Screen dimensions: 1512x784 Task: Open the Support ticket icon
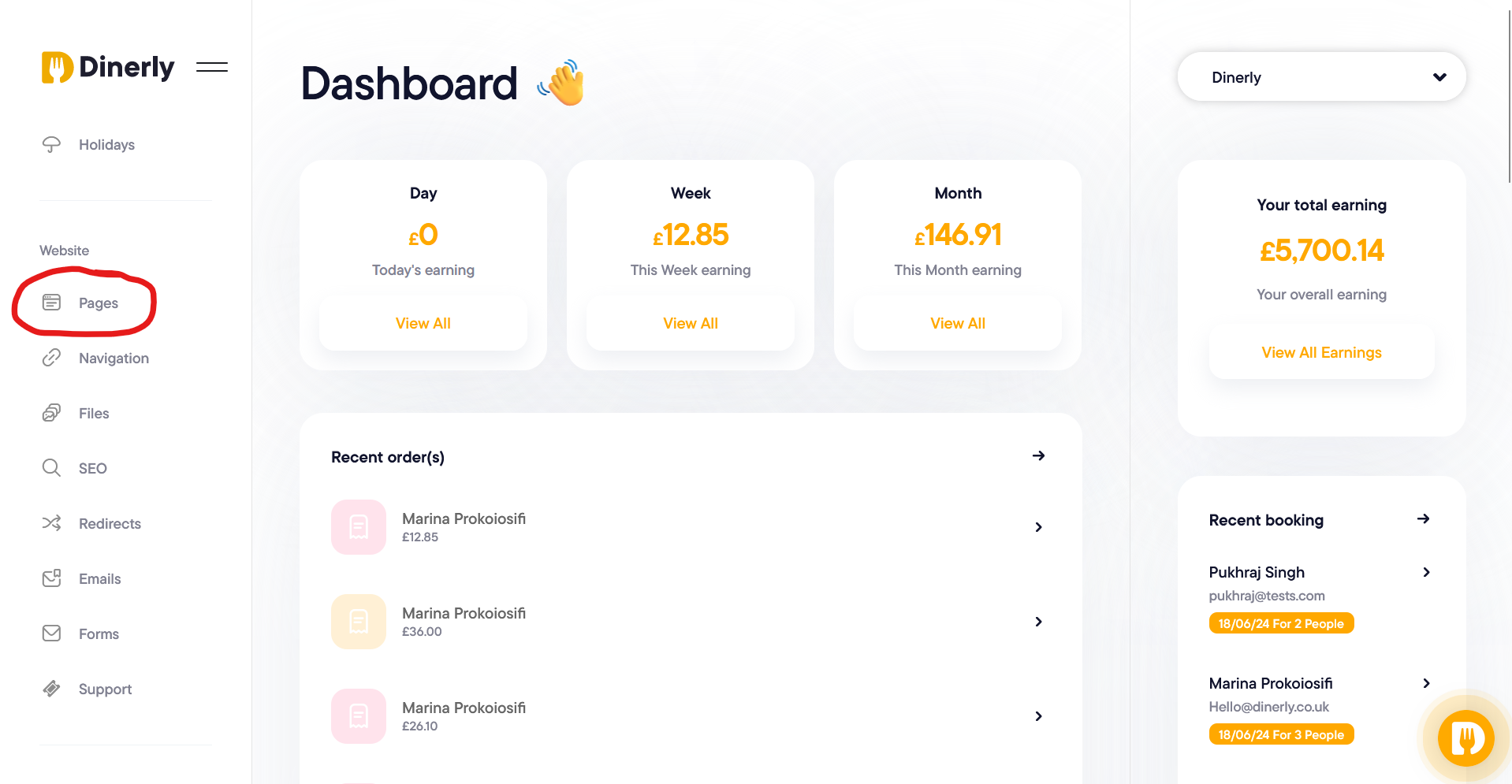tap(51, 689)
